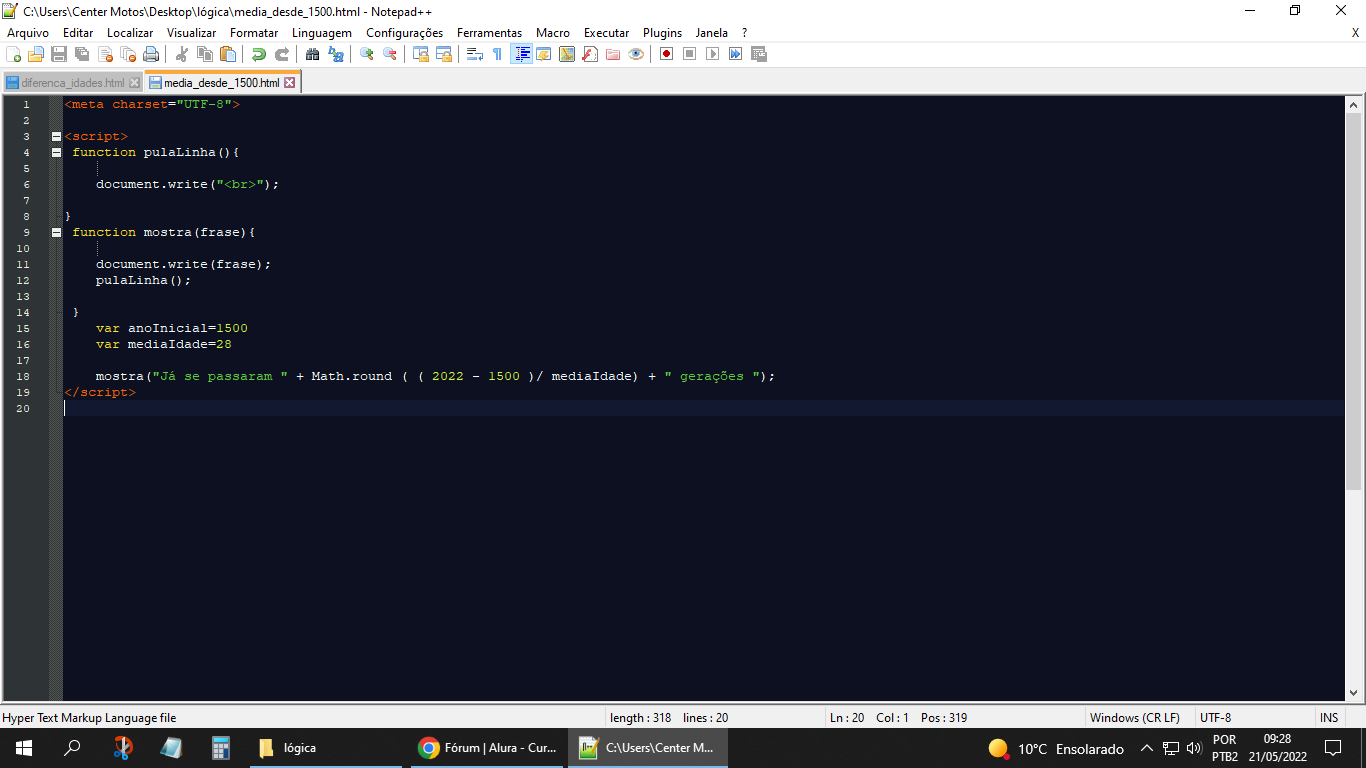1366x768 pixels.
Task: Open the Replace dialog icon
Action: click(335, 54)
